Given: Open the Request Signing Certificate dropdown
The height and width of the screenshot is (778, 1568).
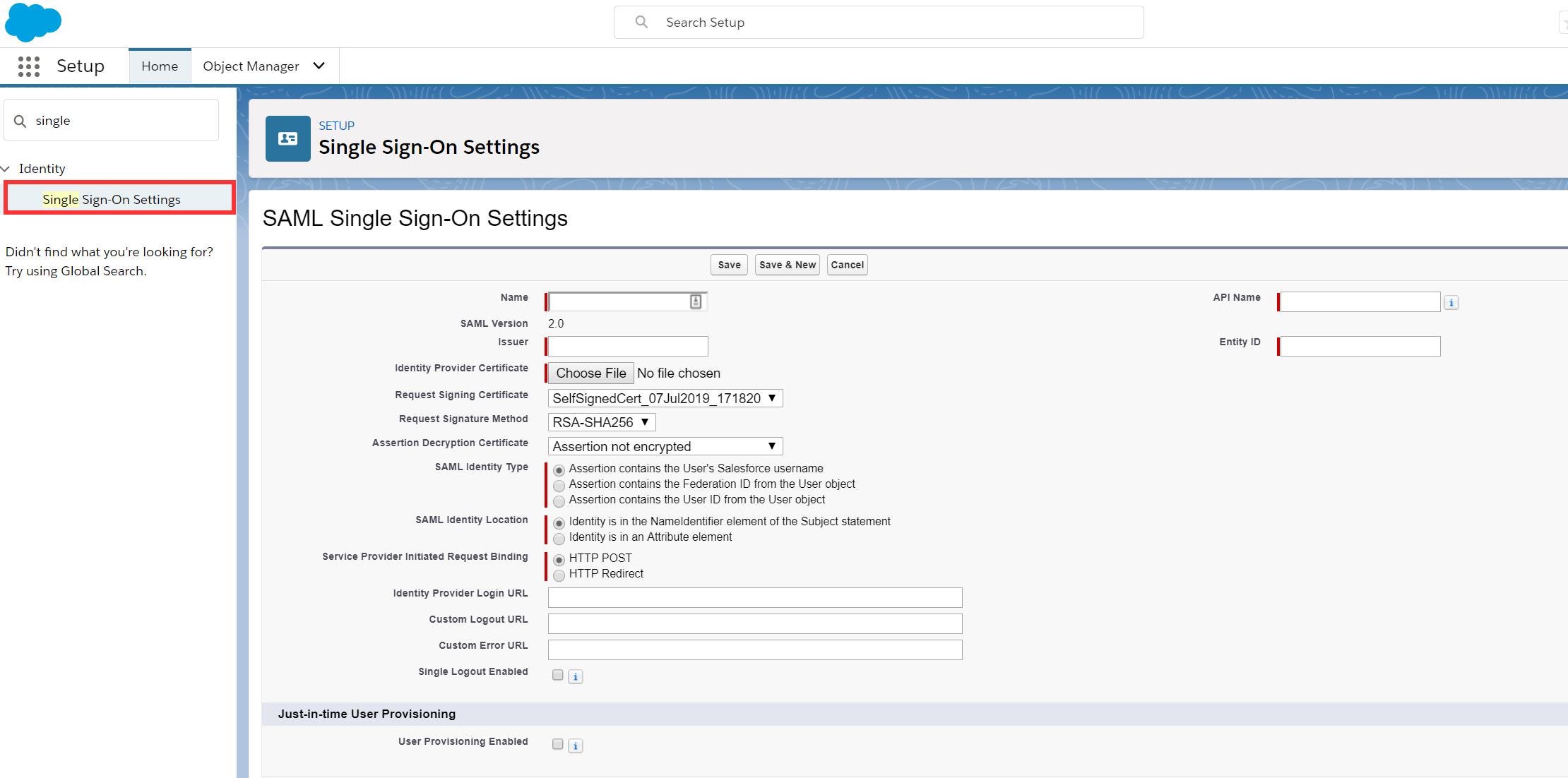Looking at the screenshot, I should coord(665,399).
